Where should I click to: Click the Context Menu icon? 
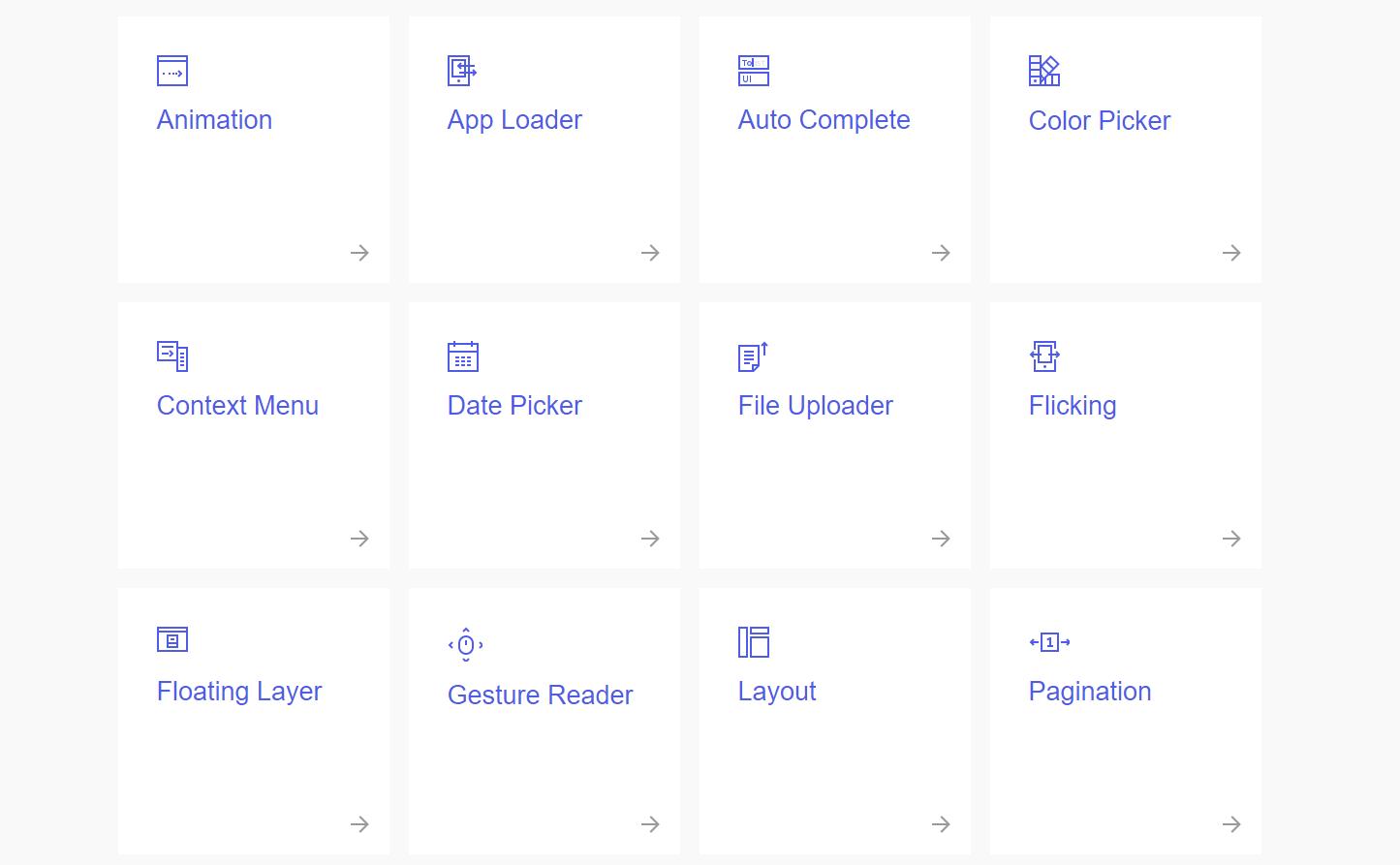point(172,356)
